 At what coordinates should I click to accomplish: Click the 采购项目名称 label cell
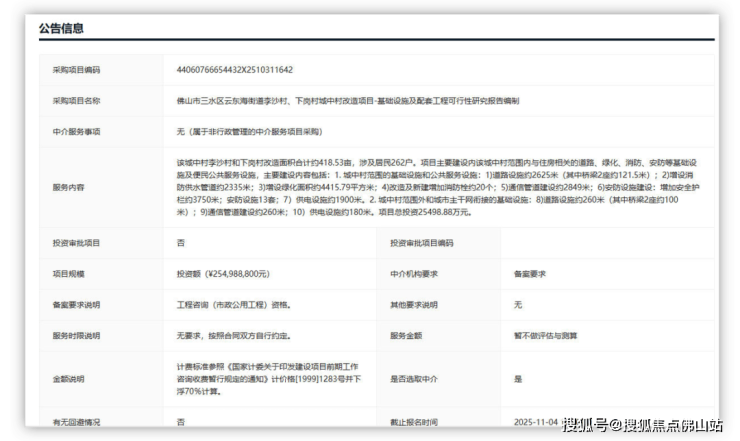pos(77,101)
